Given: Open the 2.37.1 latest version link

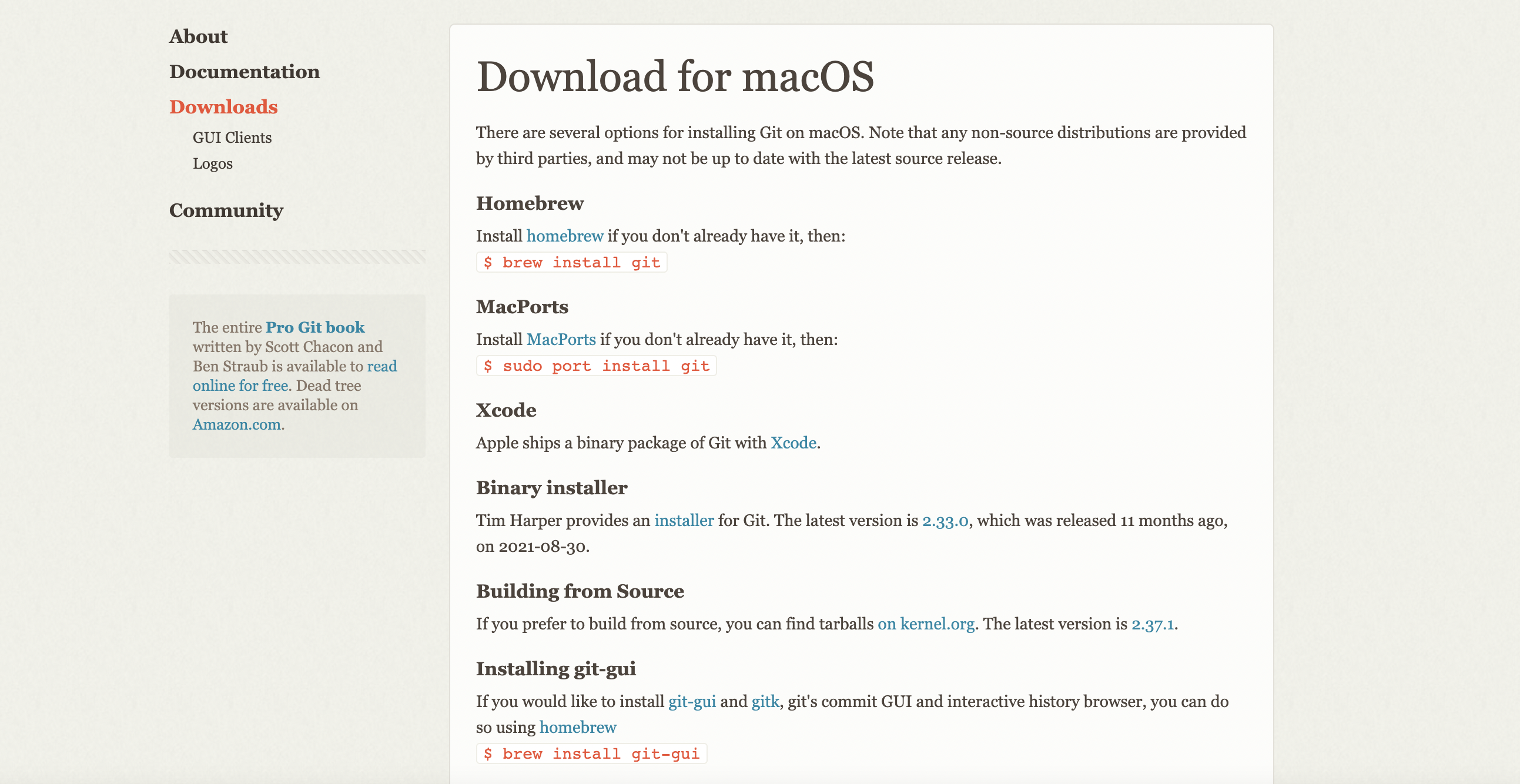Looking at the screenshot, I should point(1153,624).
